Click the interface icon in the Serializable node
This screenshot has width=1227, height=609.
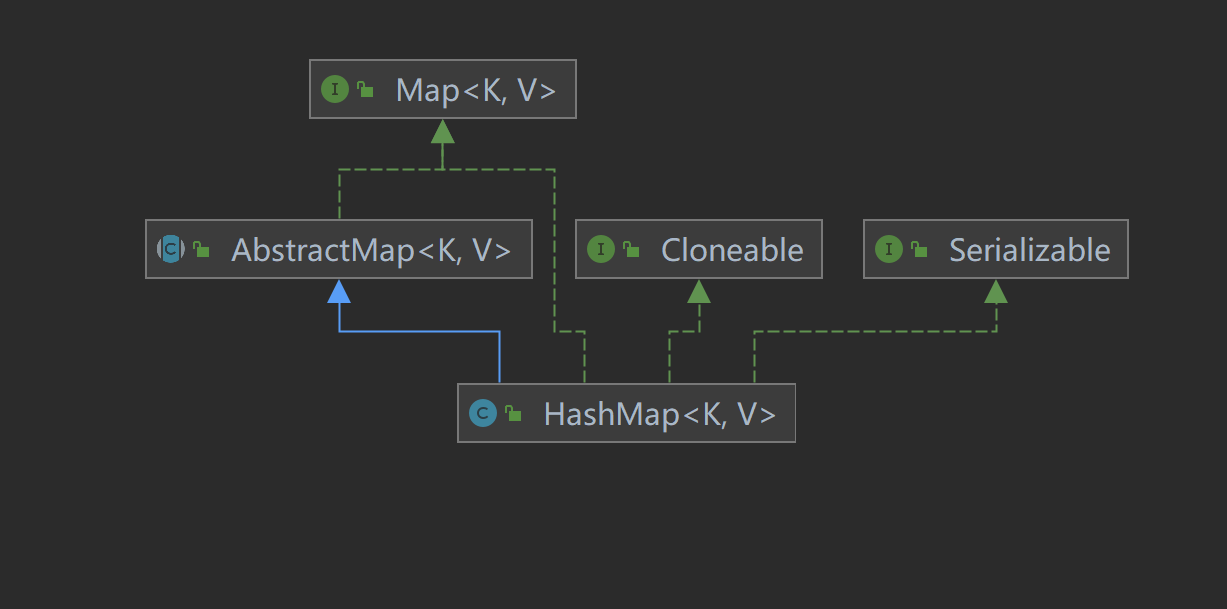pyautogui.click(x=888, y=249)
